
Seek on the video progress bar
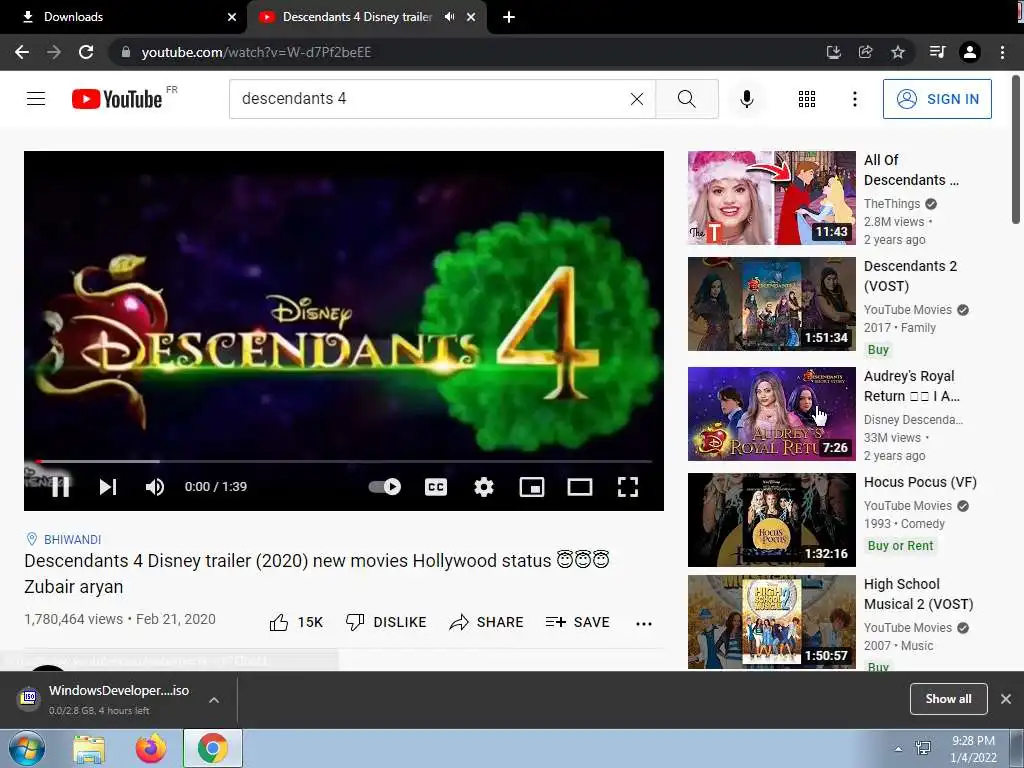344,461
